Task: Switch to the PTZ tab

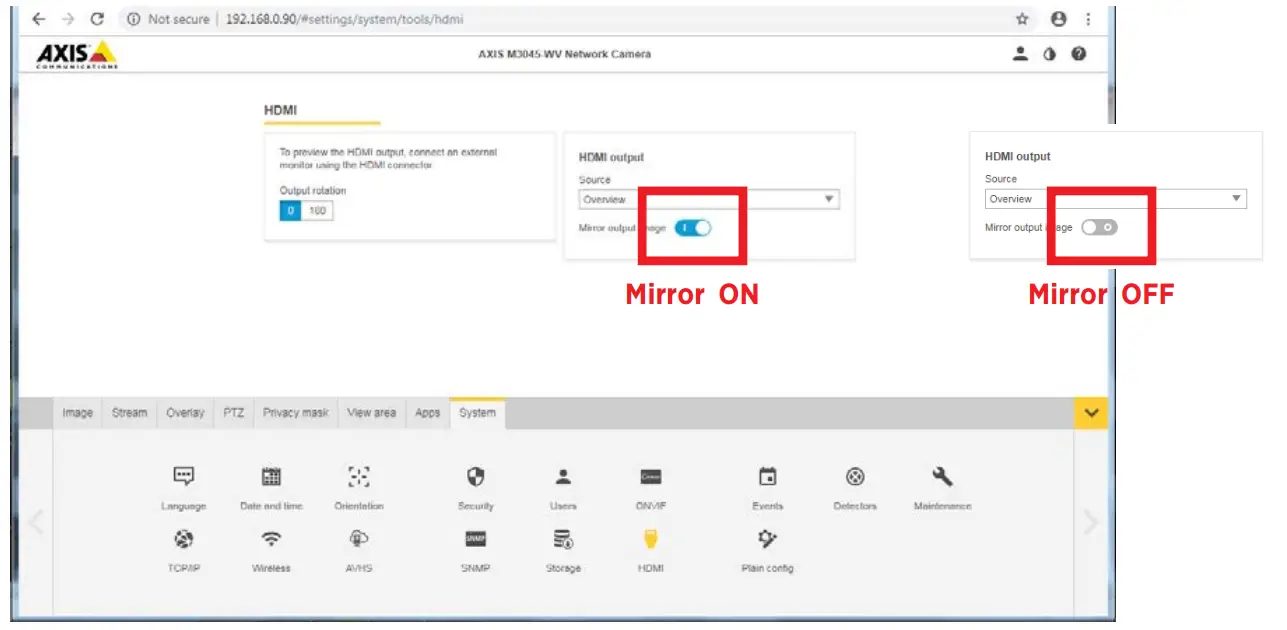Action: point(233,412)
